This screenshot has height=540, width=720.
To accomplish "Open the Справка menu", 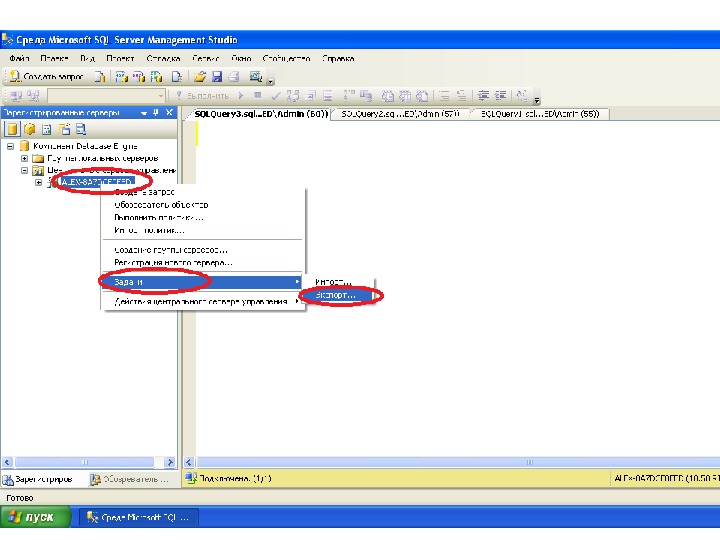I will (338, 59).
